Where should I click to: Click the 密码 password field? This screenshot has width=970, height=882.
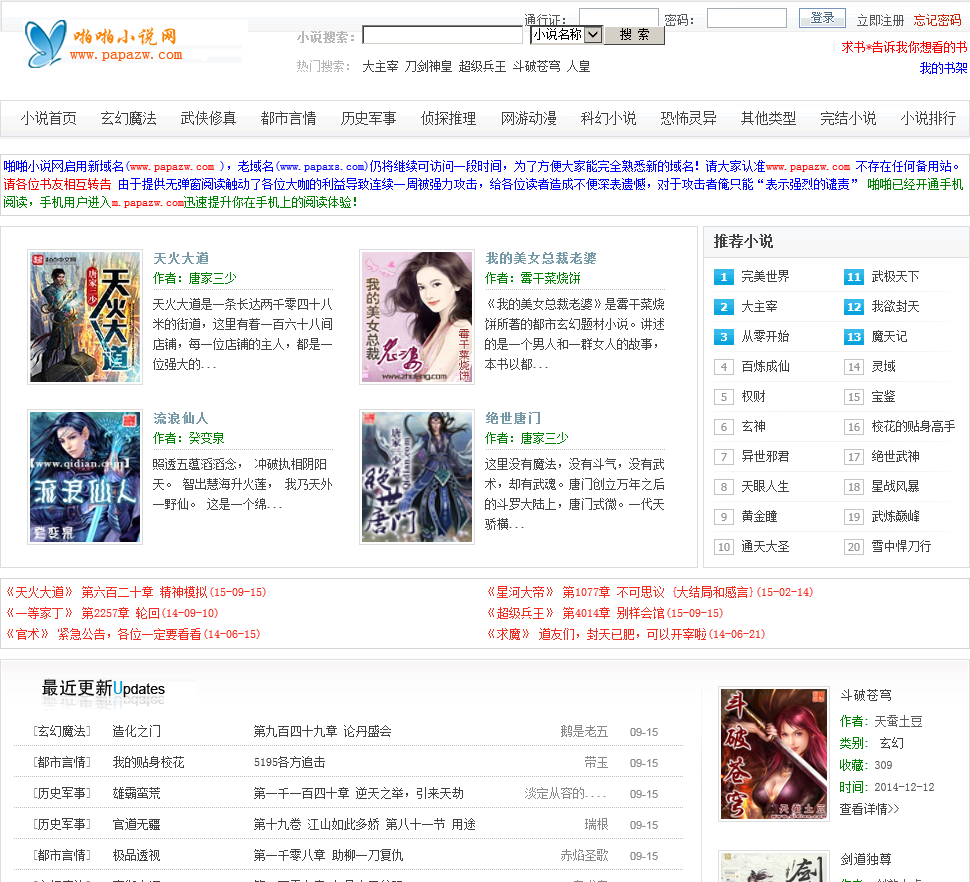click(x=747, y=18)
